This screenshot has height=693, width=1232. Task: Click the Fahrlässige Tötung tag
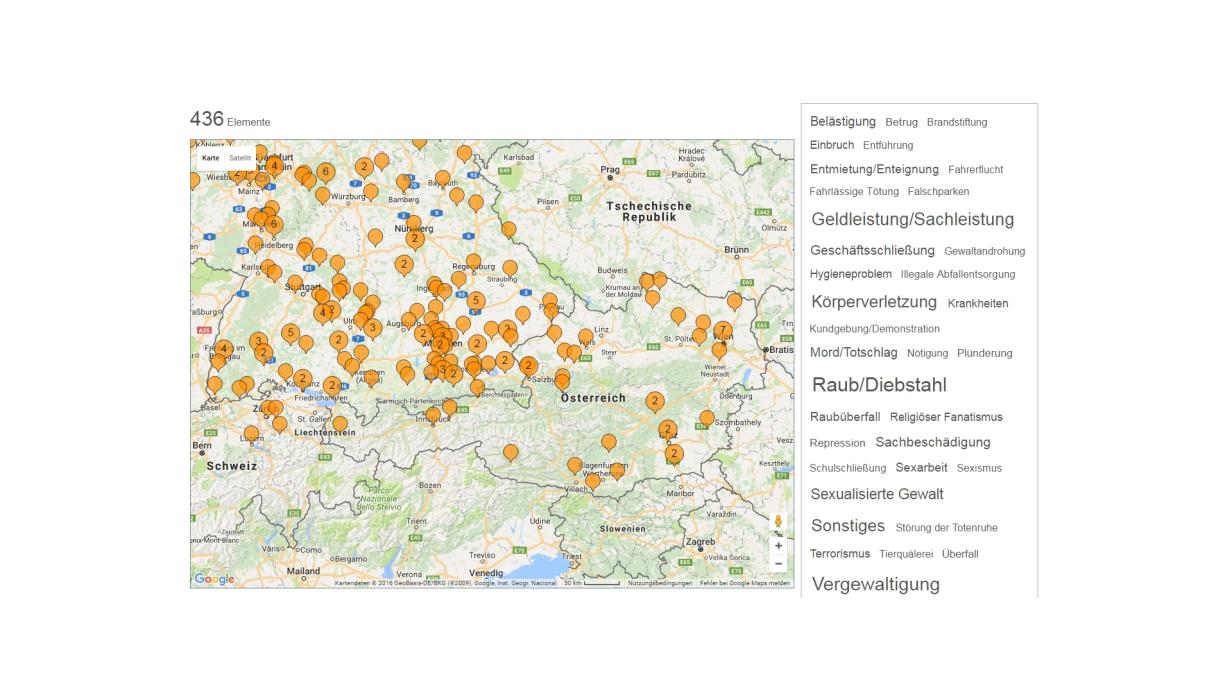click(x=854, y=192)
